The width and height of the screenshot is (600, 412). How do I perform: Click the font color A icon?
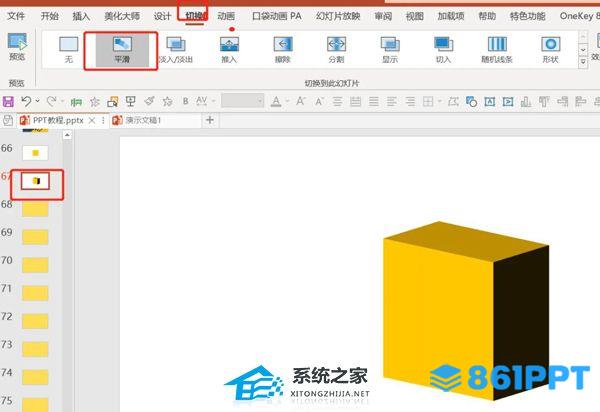pyautogui.click(x=276, y=101)
